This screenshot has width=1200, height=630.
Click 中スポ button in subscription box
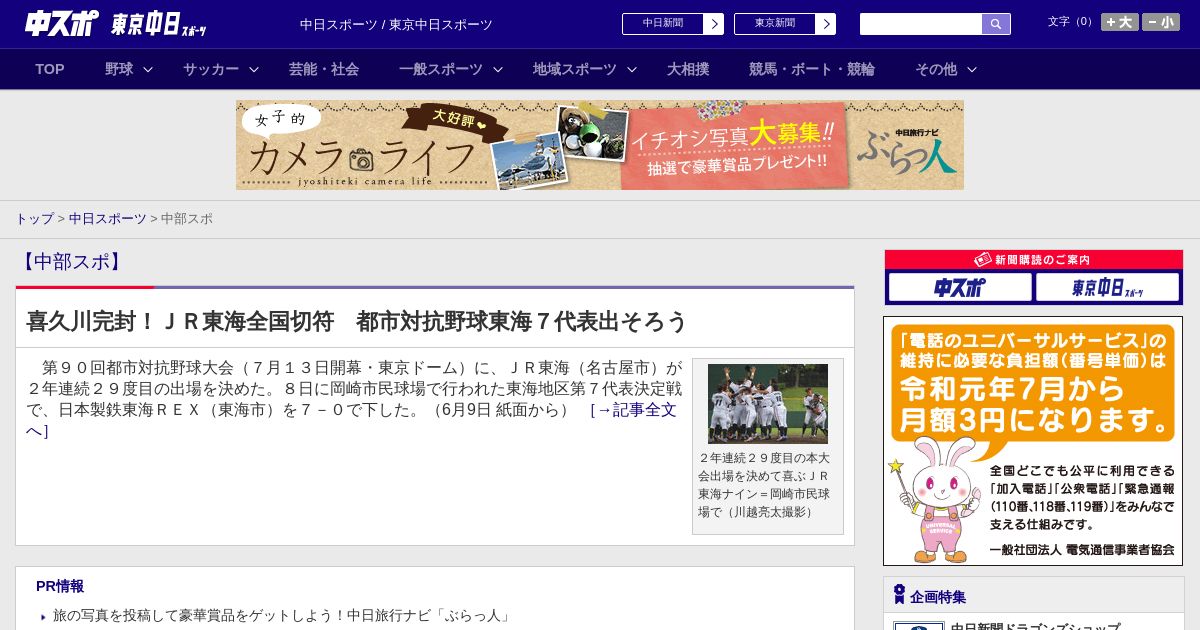960,288
